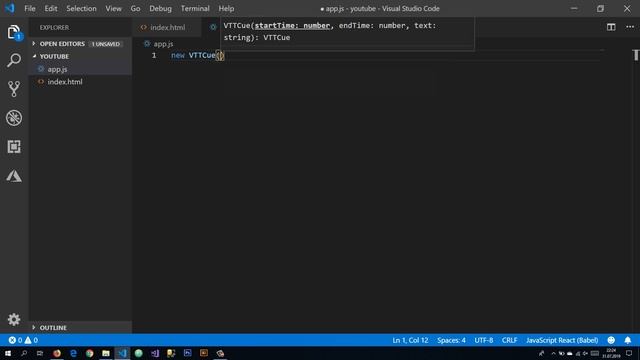Change indentation via Spaces: 4
Screen dimensions: 640x360
[451, 340]
